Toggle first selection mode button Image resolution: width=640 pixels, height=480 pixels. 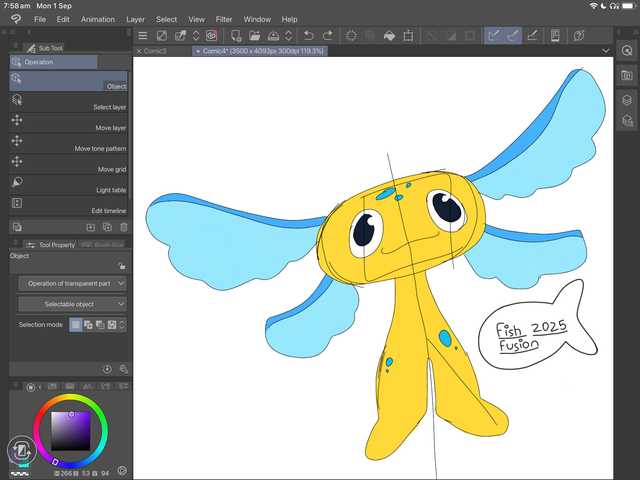(76, 325)
